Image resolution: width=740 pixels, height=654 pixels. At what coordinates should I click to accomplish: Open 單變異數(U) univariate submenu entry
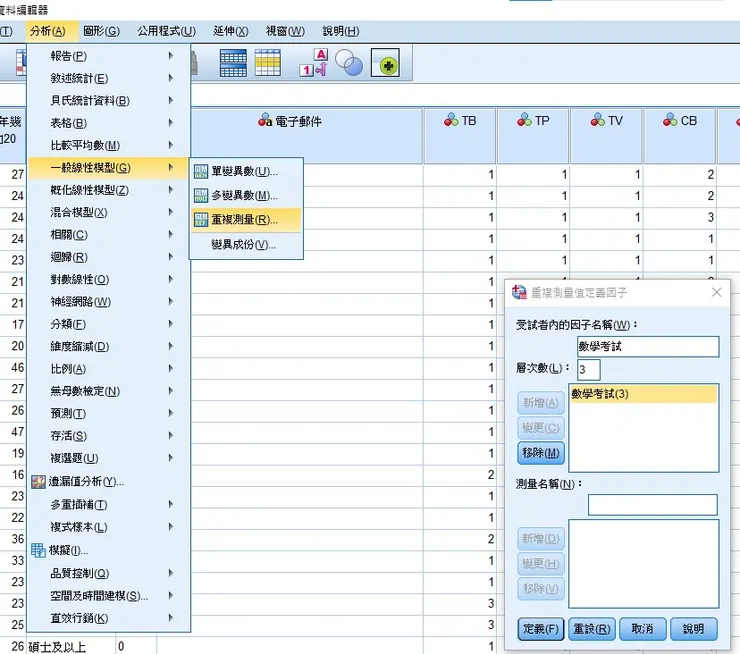pos(246,171)
